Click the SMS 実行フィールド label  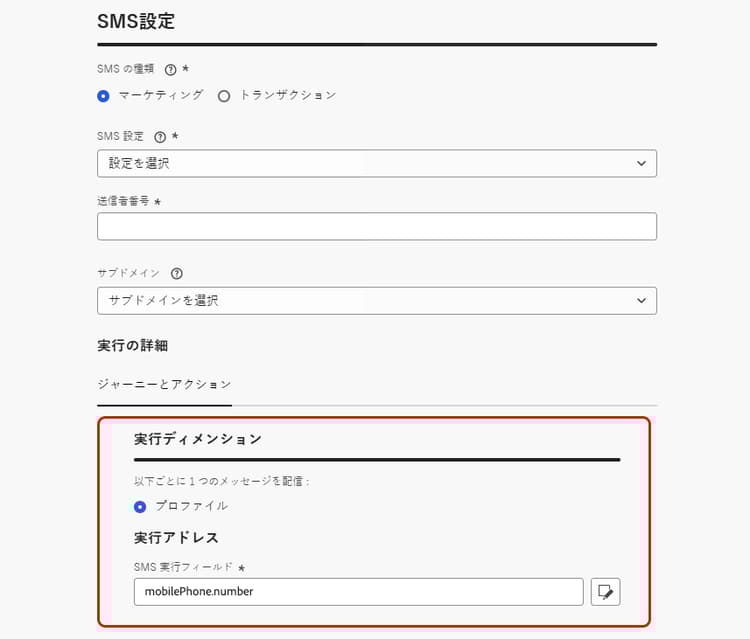(x=183, y=567)
